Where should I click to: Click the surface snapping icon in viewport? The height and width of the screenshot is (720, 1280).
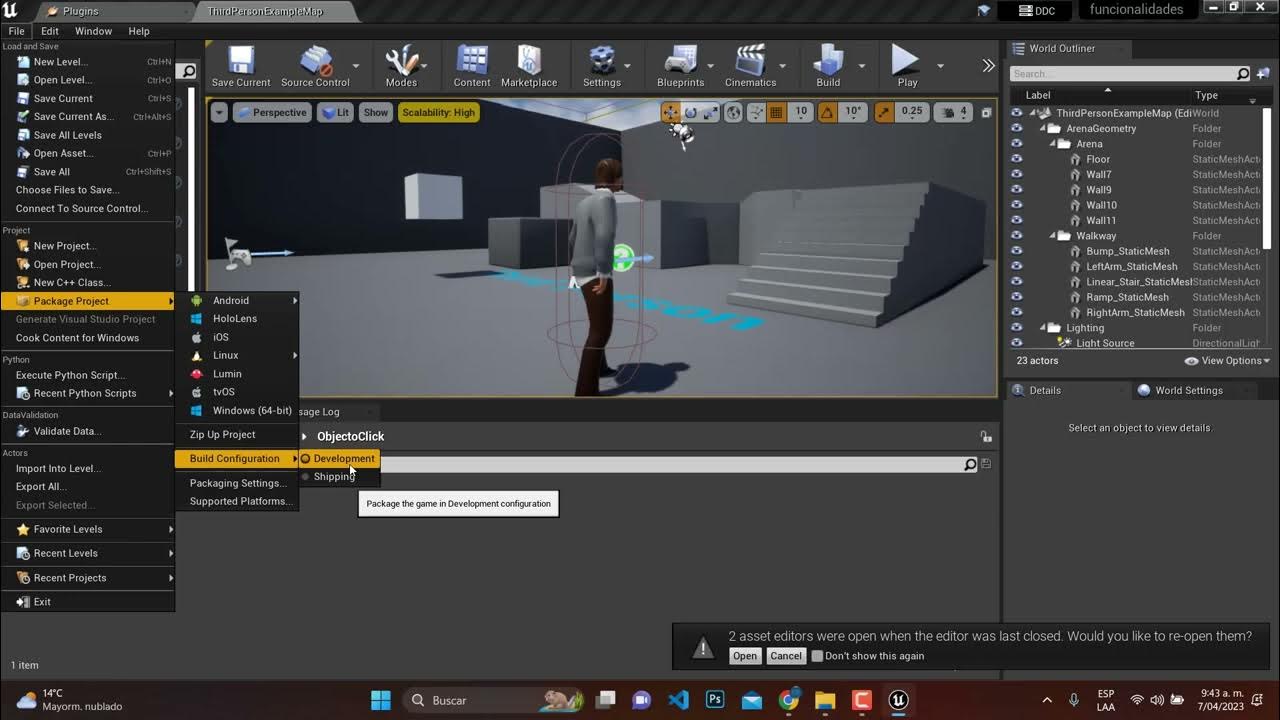756,113
